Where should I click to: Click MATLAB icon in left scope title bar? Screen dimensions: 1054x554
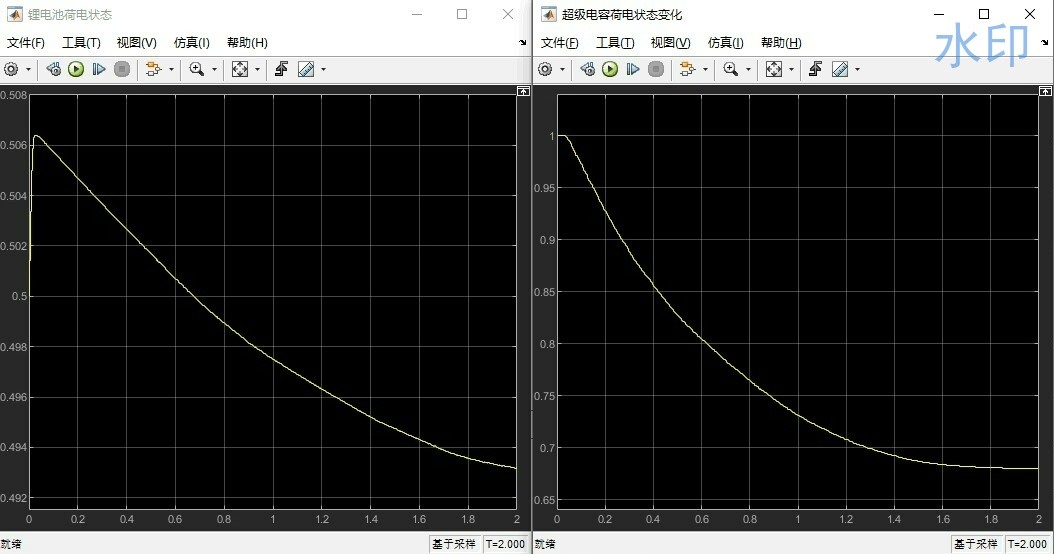coord(14,14)
